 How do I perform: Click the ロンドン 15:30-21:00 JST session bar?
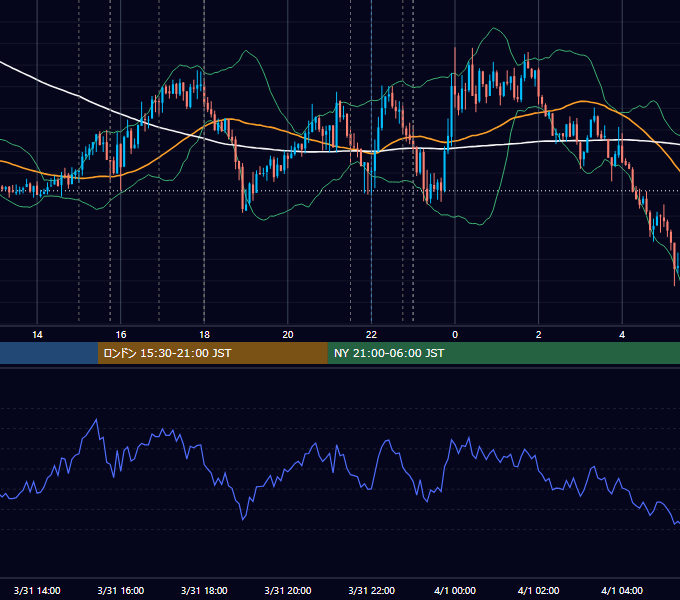tap(212, 353)
